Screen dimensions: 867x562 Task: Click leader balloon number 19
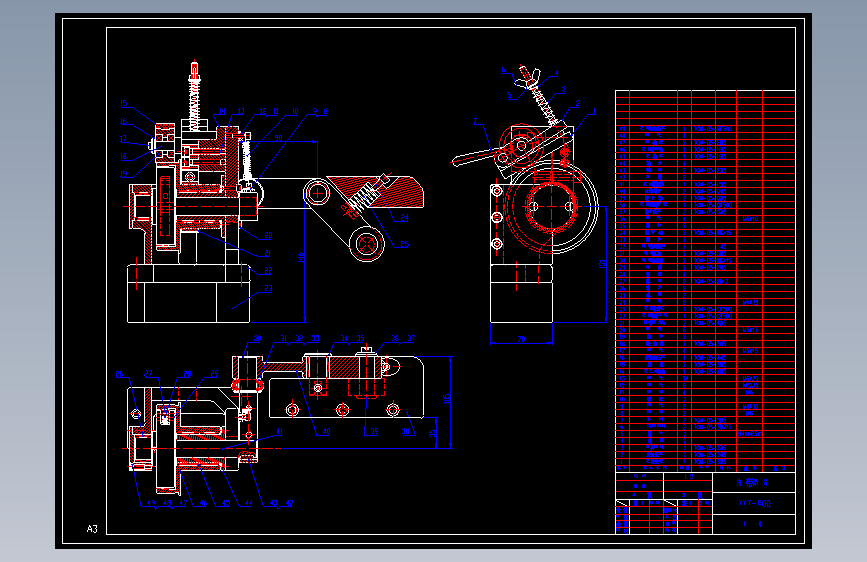[123, 174]
